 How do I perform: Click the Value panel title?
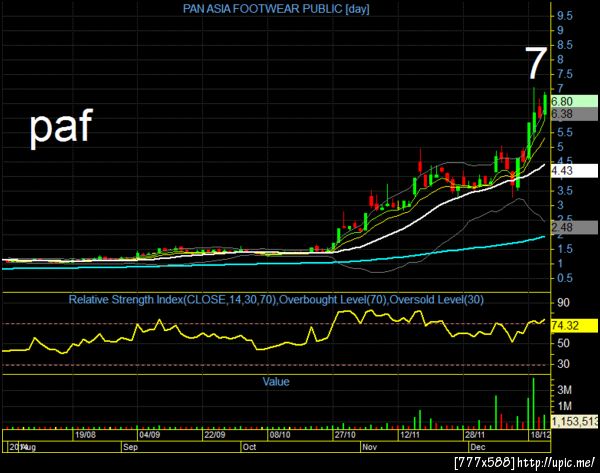(276, 382)
